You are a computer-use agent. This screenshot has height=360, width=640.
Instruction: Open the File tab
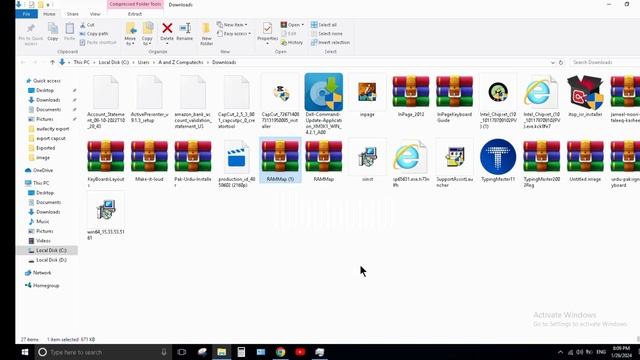27,14
